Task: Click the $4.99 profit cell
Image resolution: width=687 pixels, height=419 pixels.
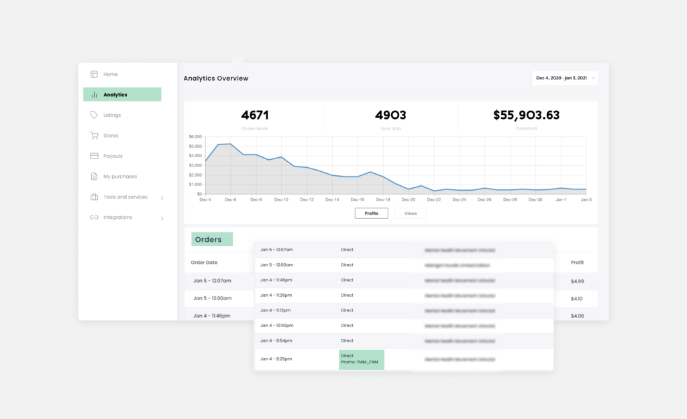Action: coord(577,281)
